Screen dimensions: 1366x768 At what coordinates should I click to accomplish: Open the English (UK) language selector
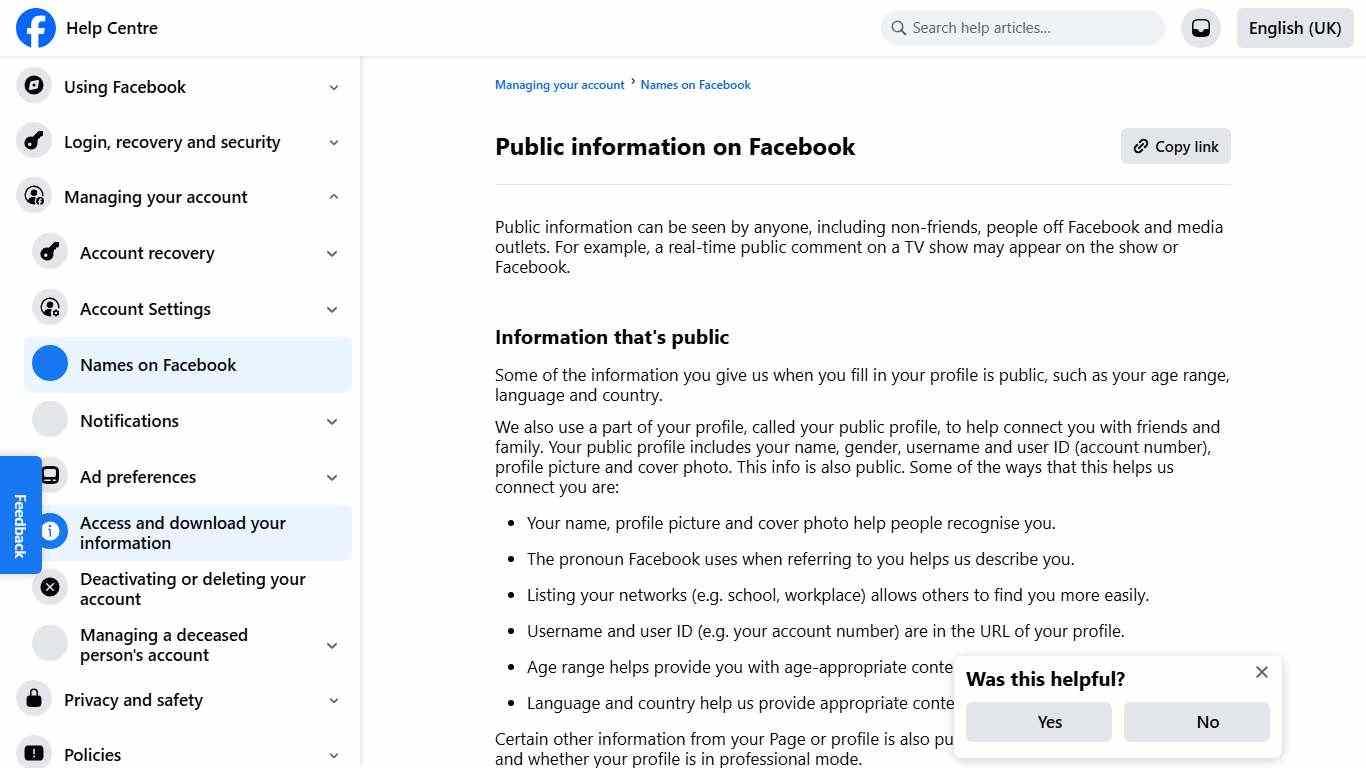1294,28
